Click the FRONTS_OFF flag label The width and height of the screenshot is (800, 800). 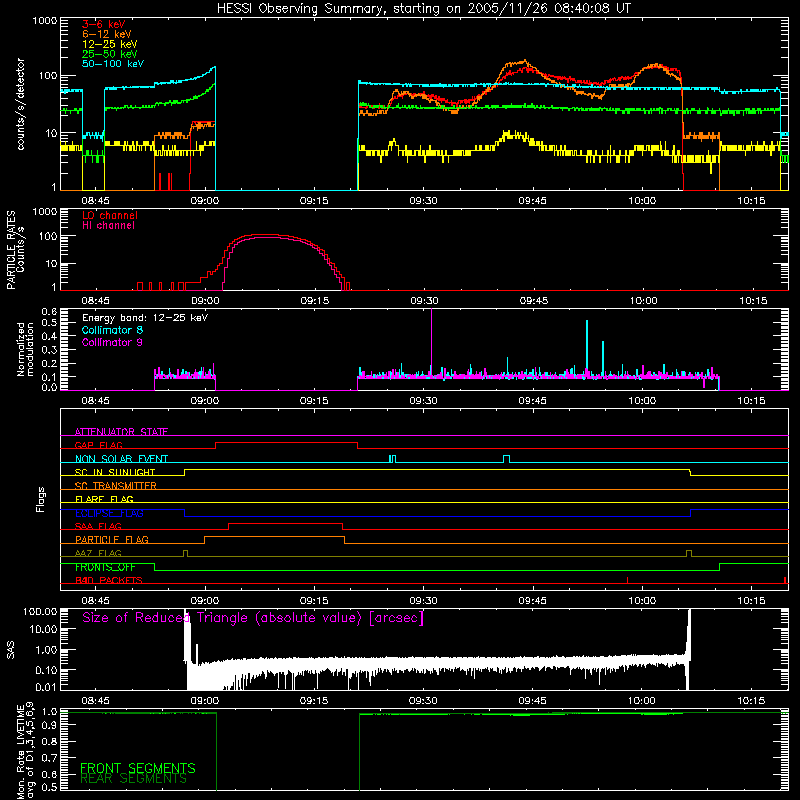pos(105,567)
